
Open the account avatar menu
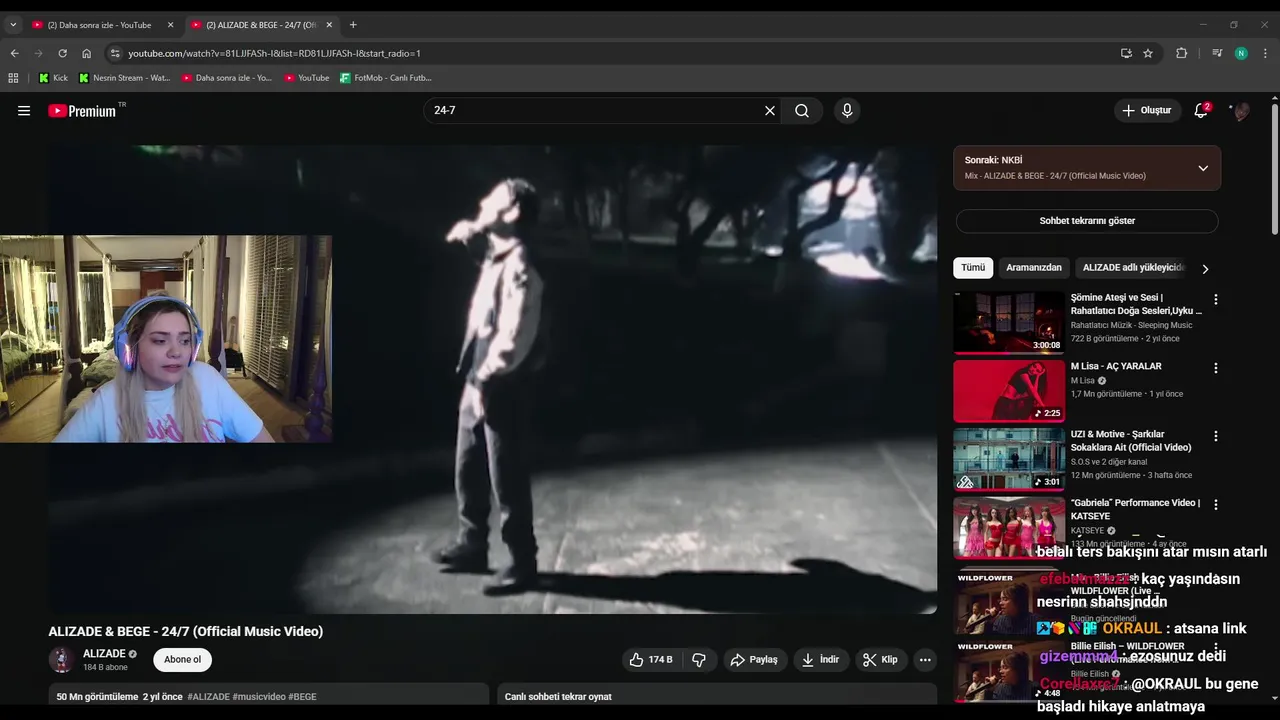1240,111
